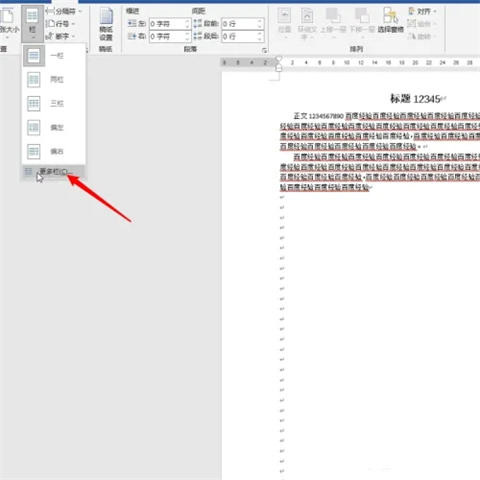
Task: Click the spacing after icon
Action: click(x=198, y=36)
